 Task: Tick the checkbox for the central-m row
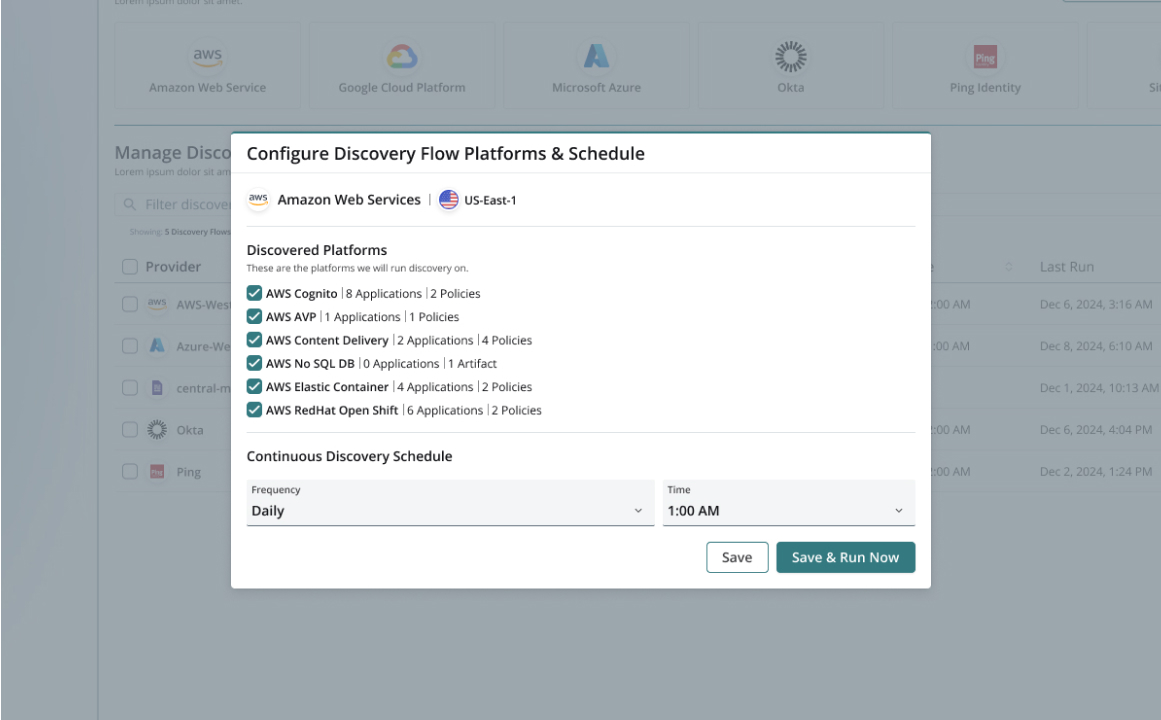tap(130, 387)
